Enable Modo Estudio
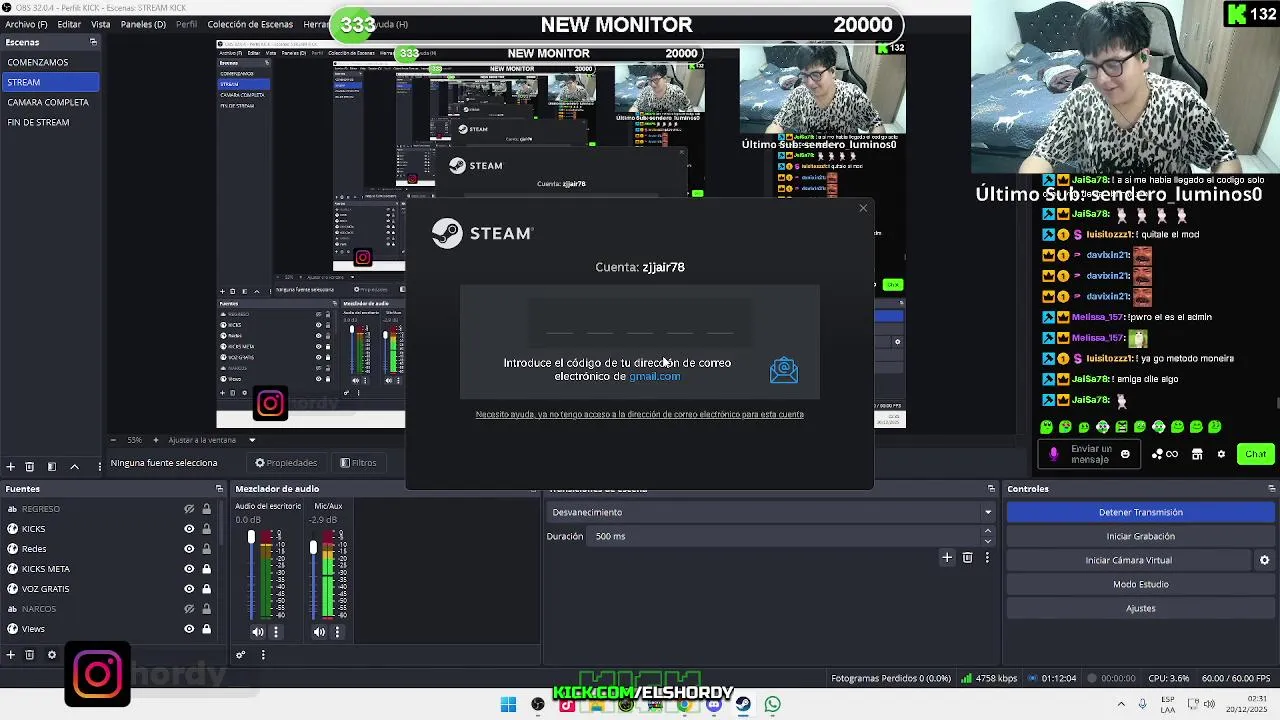Screen dimensions: 1280x720 pyautogui.click(x=1140, y=584)
